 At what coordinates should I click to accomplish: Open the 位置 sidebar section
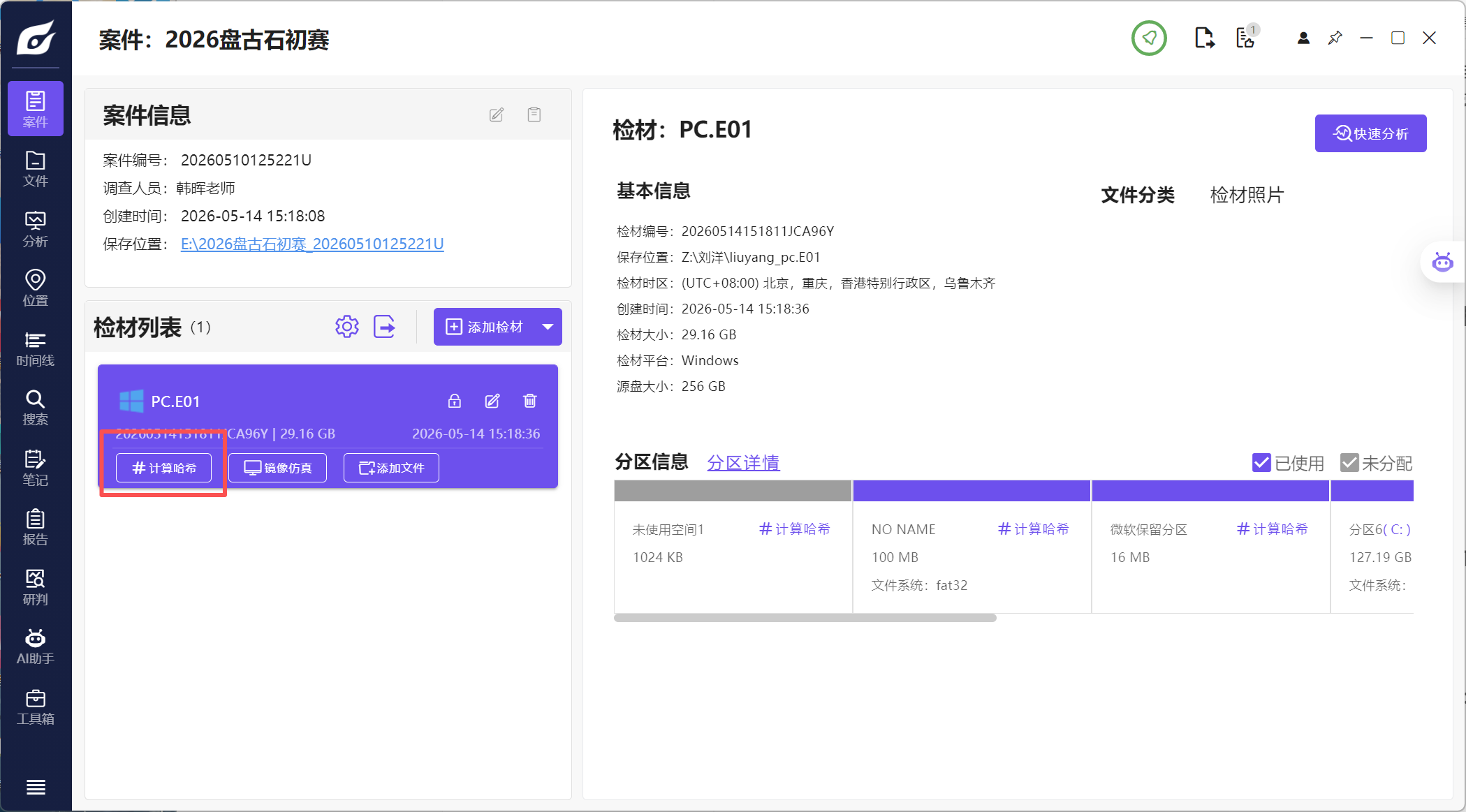click(x=36, y=288)
